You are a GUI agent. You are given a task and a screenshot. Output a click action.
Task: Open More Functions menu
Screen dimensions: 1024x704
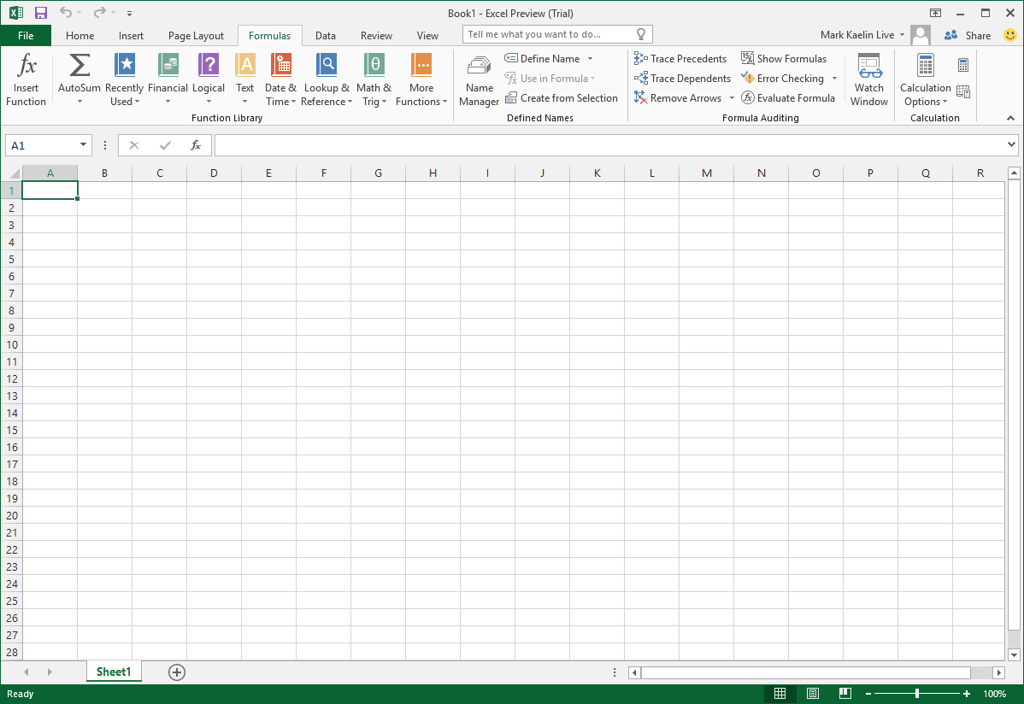coord(421,80)
